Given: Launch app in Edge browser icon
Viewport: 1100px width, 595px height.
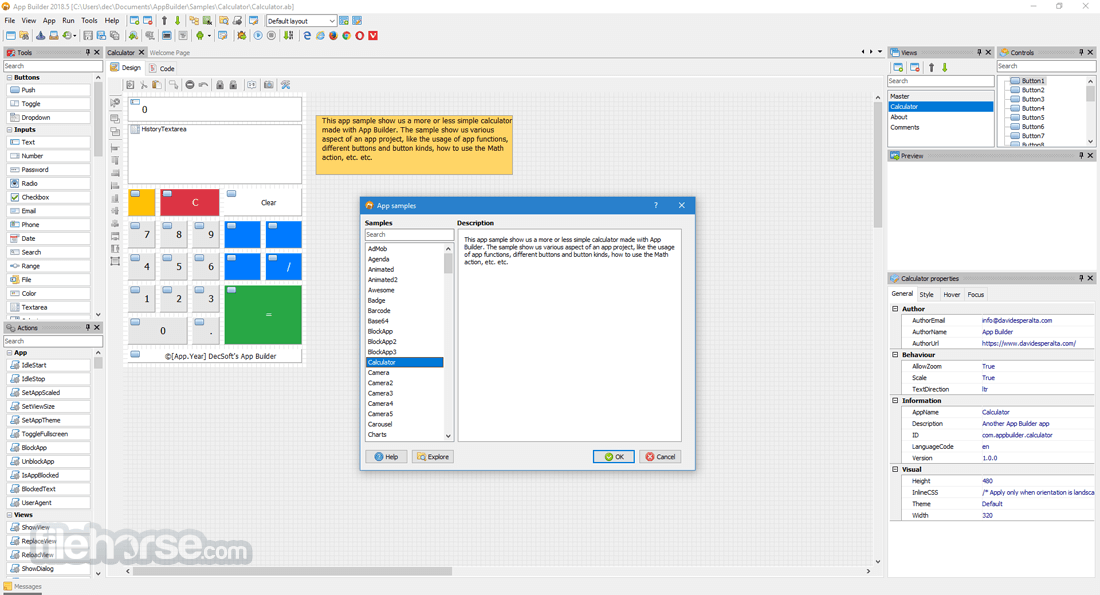Looking at the screenshot, I should coord(307,35).
